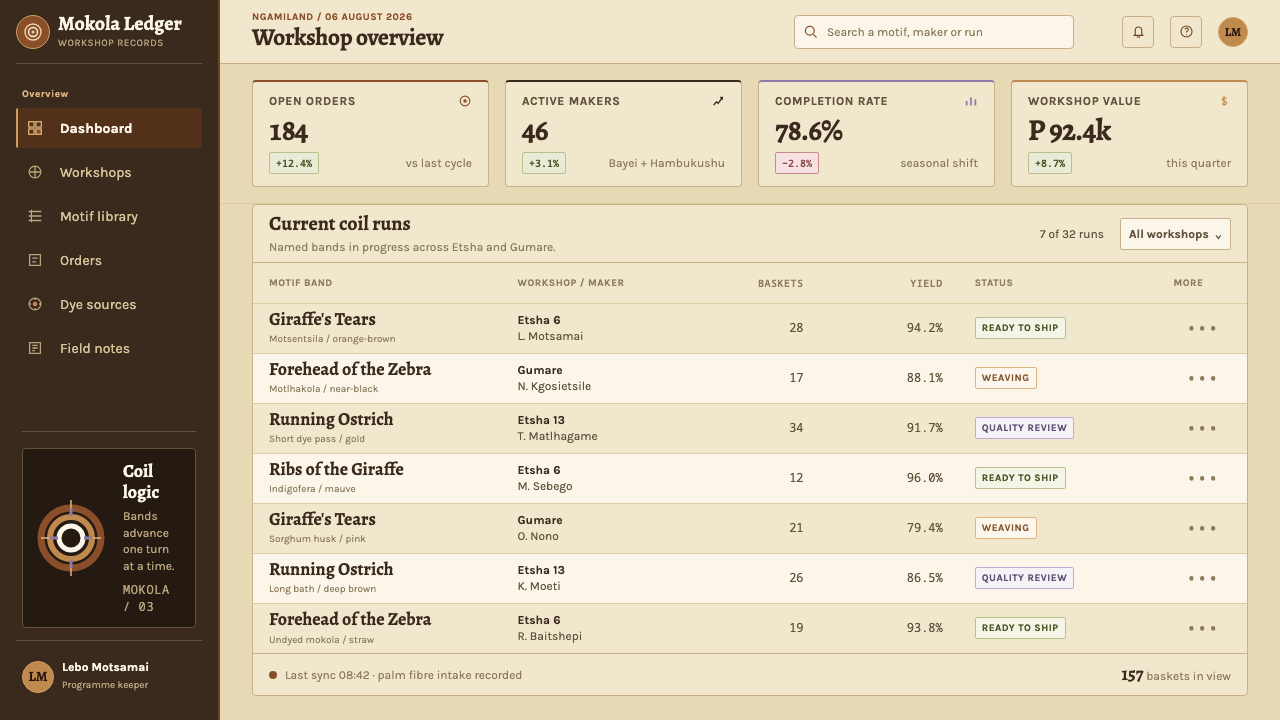Click the search magnifier icon
The height and width of the screenshot is (720, 1280).
tap(811, 32)
